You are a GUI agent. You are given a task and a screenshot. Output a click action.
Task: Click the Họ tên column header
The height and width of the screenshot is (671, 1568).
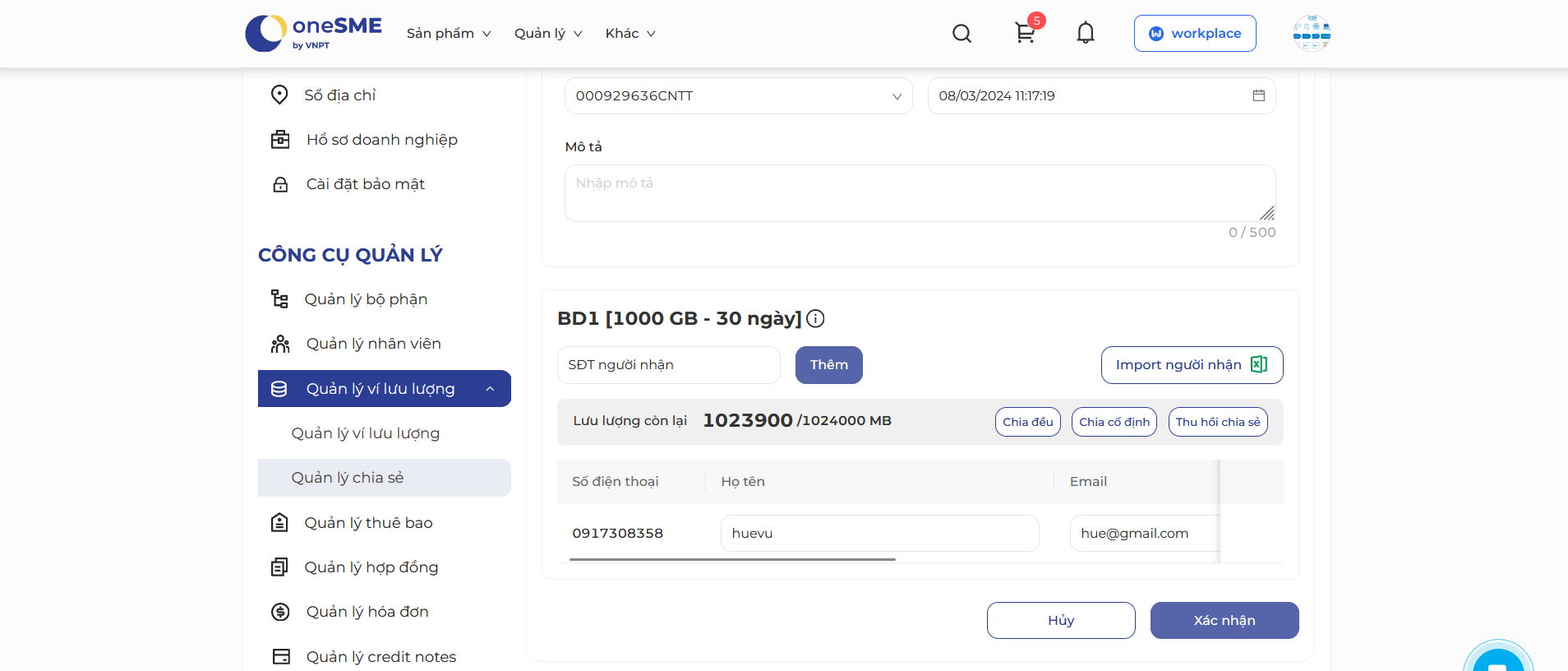(743, 481)
